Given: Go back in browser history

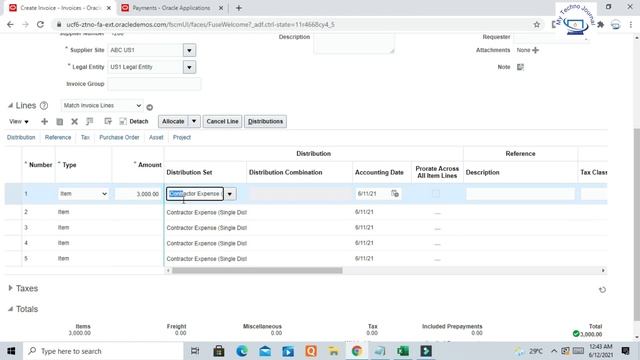Looking at the screenshot, I should tap(10, 24).
